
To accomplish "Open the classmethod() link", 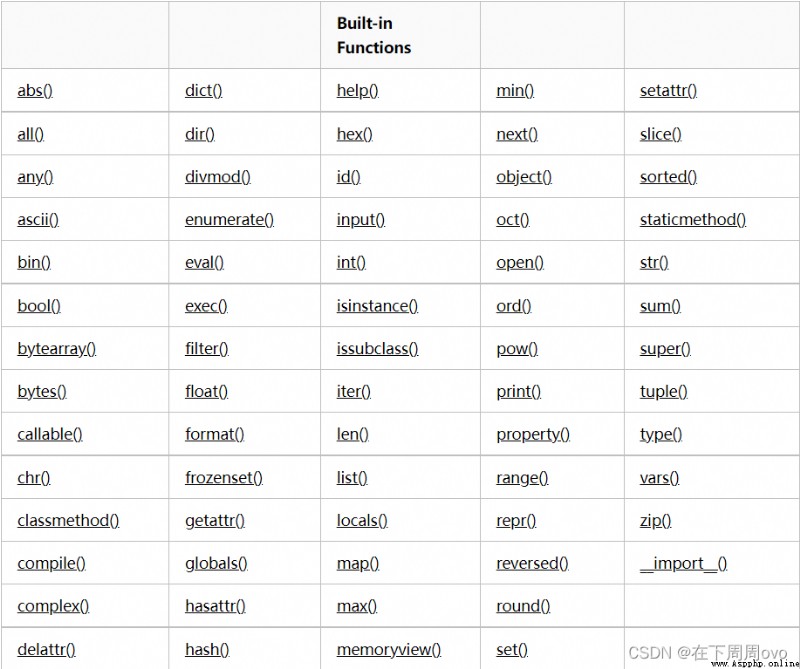I will tap(68, 521).
